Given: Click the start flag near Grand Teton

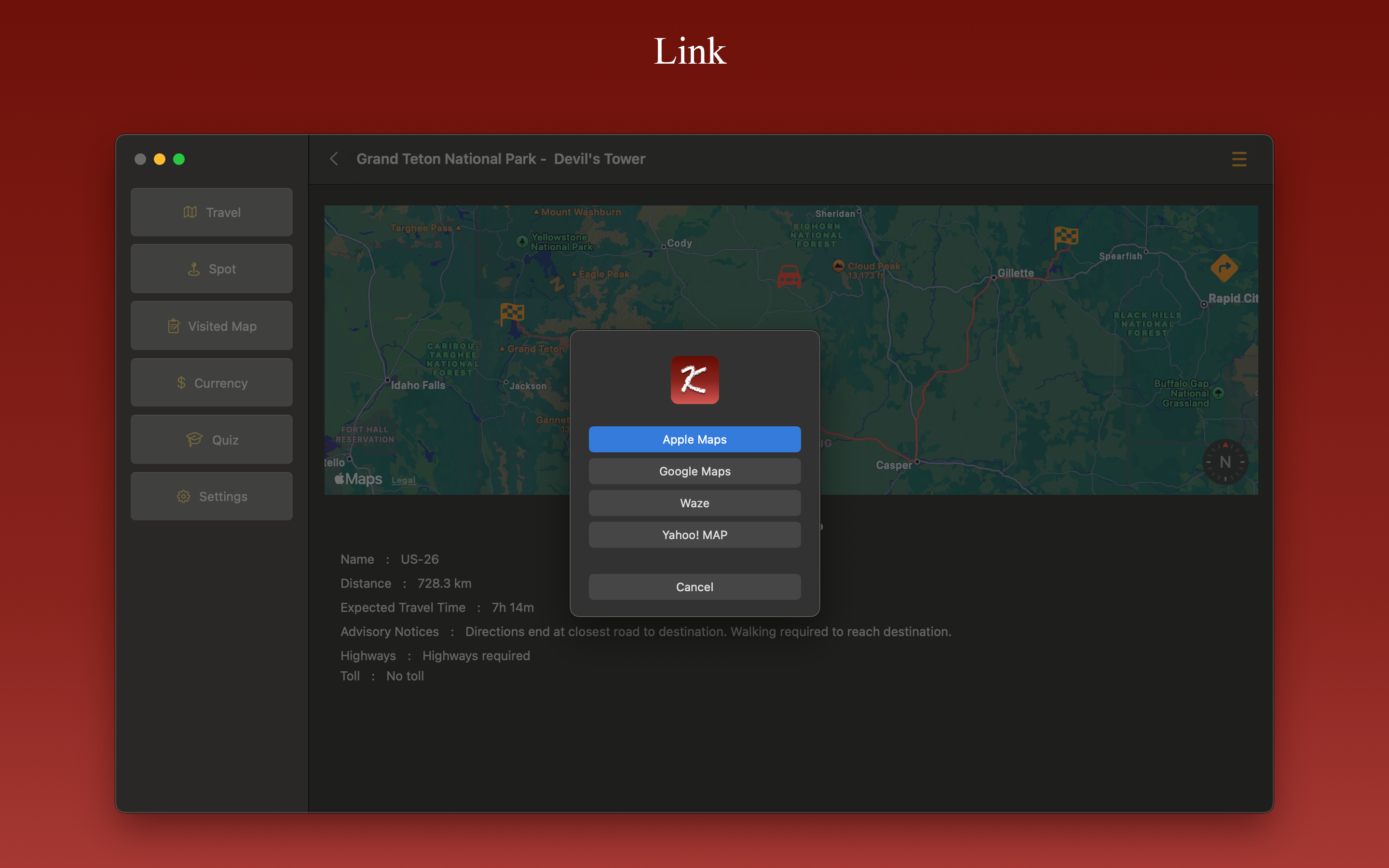Looking at the screenshot, I should coord(512,314).
